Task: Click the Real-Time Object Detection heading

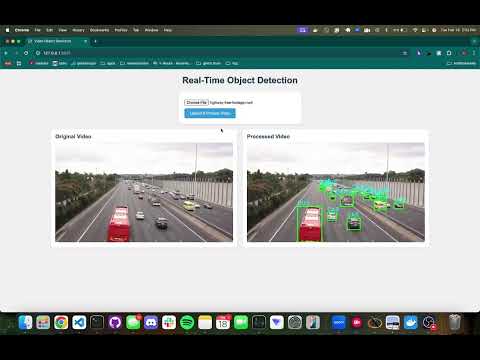Action: (x=240, y=80)
